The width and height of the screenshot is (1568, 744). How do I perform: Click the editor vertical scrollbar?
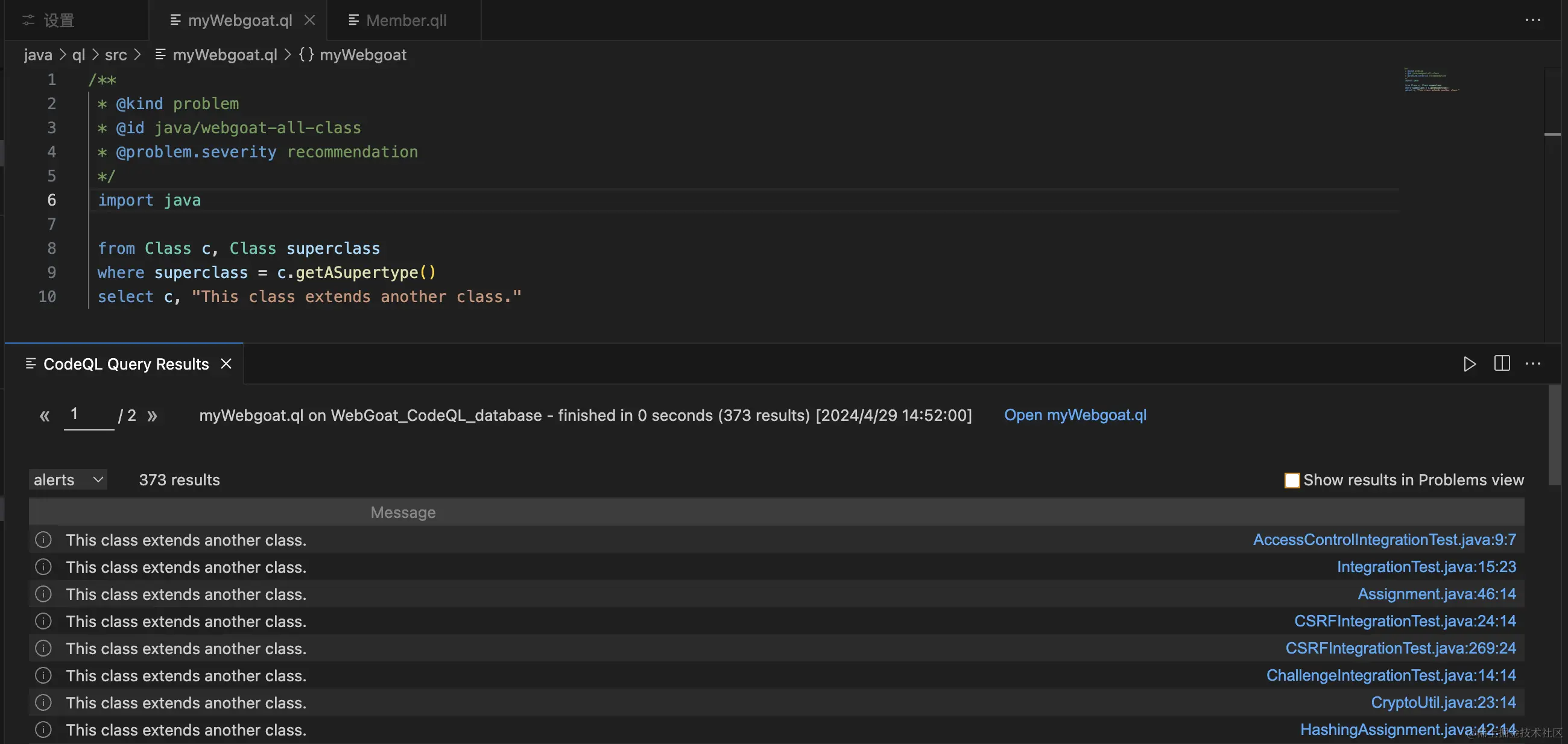pyautogui.click(x=1552, y=204)
